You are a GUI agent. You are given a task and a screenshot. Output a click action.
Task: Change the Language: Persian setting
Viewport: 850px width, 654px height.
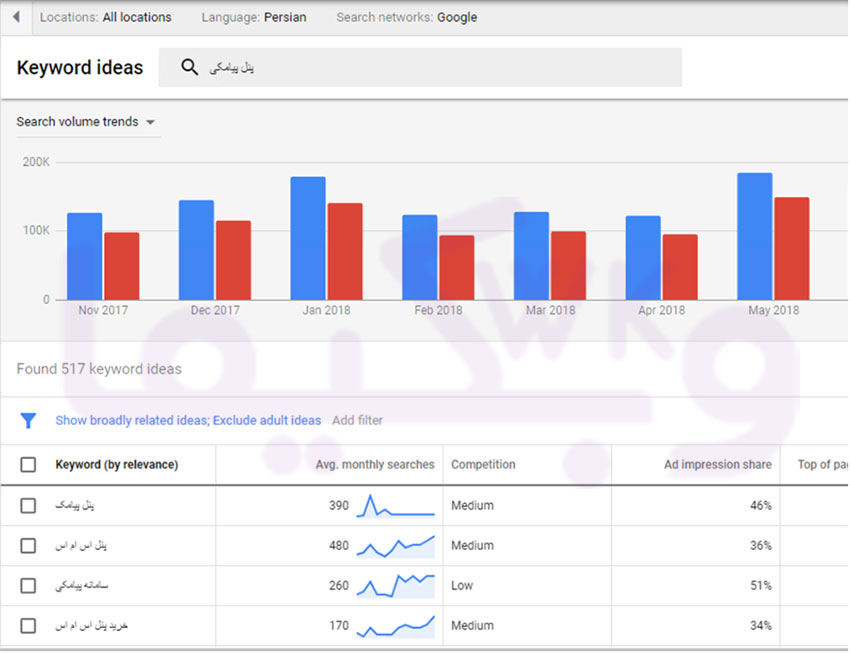(254, 17)
